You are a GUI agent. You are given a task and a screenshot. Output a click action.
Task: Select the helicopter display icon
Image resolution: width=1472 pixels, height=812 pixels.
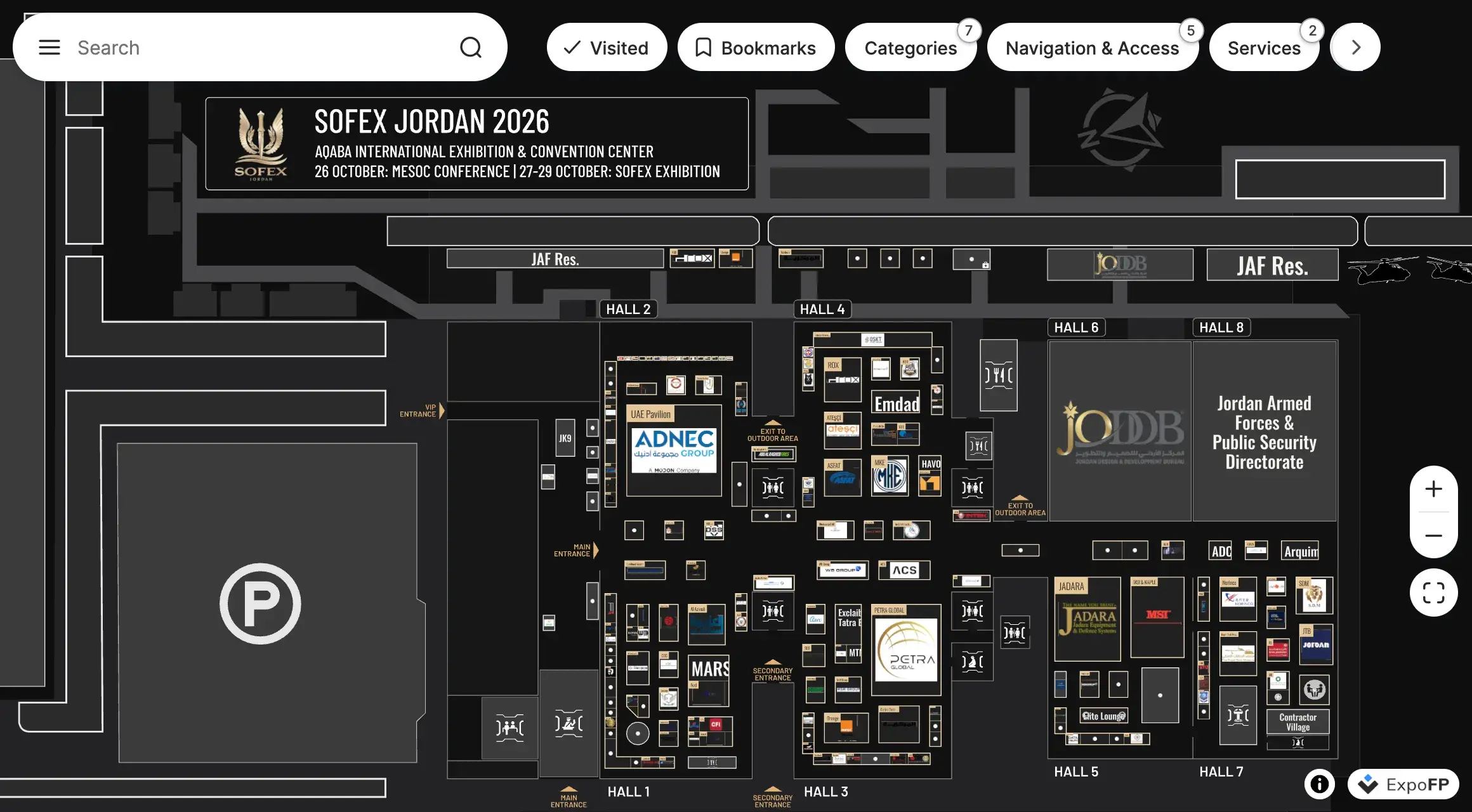pyautogui.click(x=1383, y=270)
